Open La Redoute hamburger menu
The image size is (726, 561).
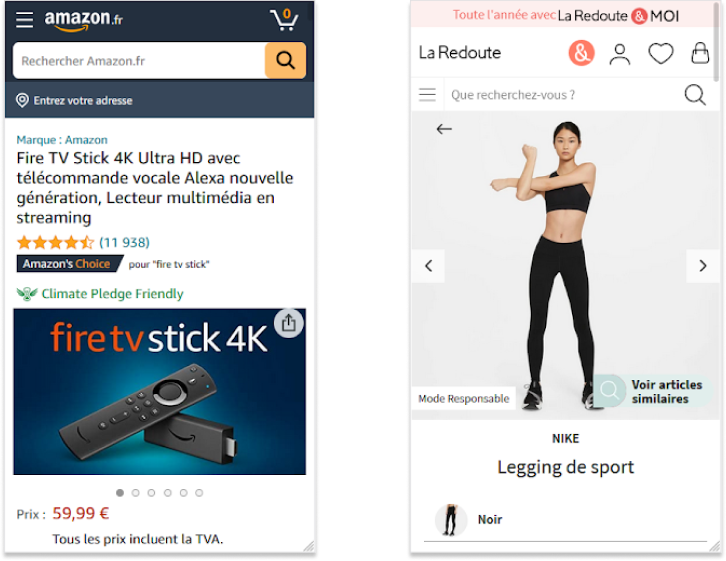tap(427, 94)
